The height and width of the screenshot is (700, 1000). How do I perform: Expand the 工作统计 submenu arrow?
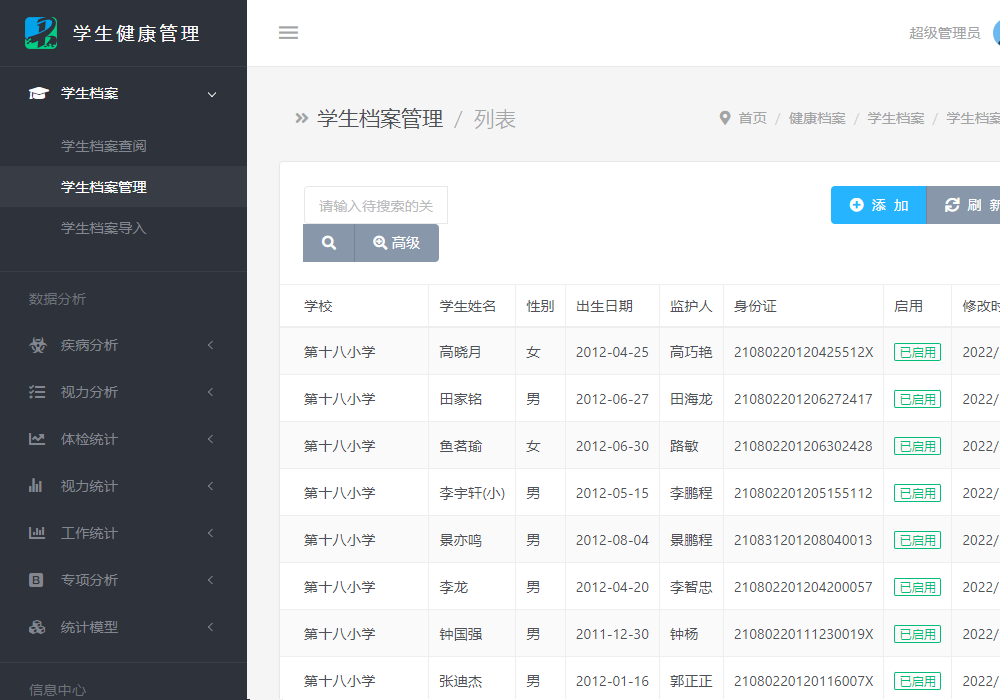coord(211,534)
